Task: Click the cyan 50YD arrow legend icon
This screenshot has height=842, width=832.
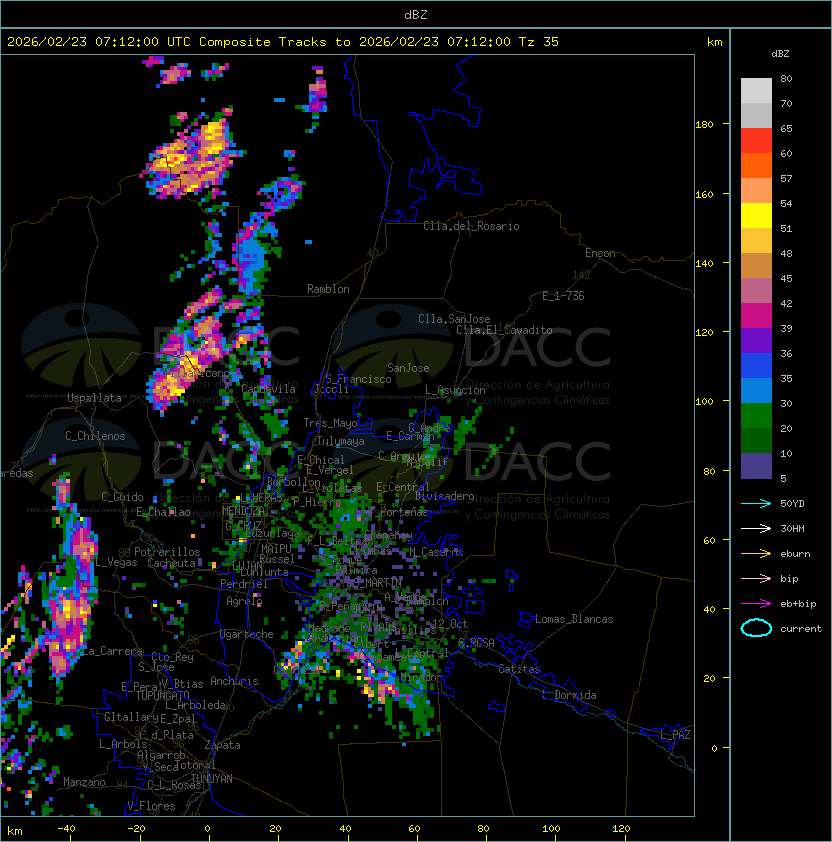Action: [x=756, y=504]
